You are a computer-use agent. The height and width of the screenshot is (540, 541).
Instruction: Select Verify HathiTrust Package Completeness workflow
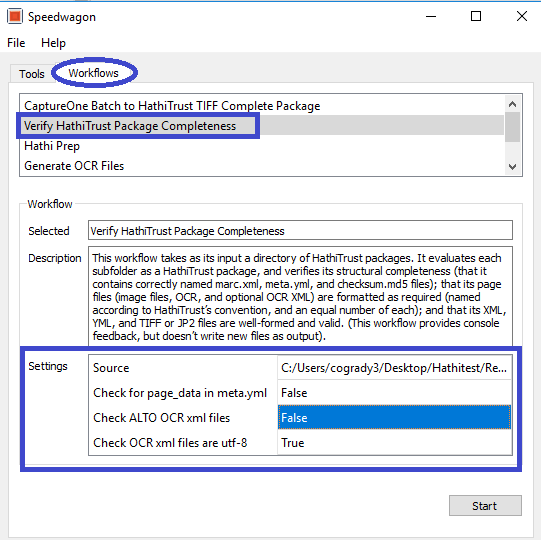262,126
